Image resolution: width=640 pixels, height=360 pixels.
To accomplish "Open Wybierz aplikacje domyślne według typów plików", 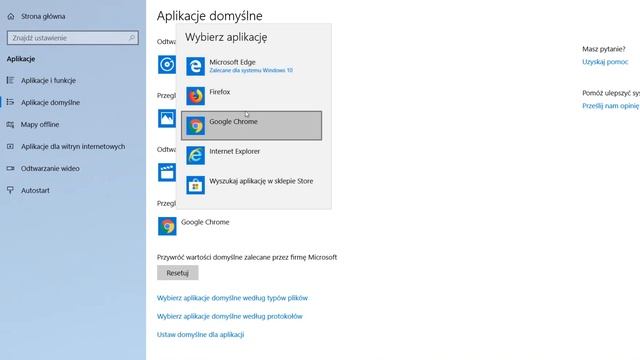I will tap(232, 298).
